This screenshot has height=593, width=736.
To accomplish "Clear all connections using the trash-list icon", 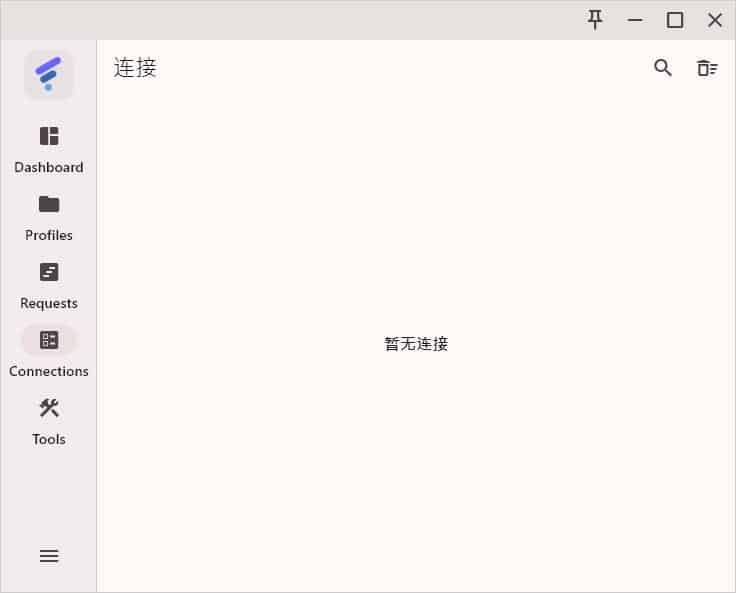I will [x=707, y=68].
